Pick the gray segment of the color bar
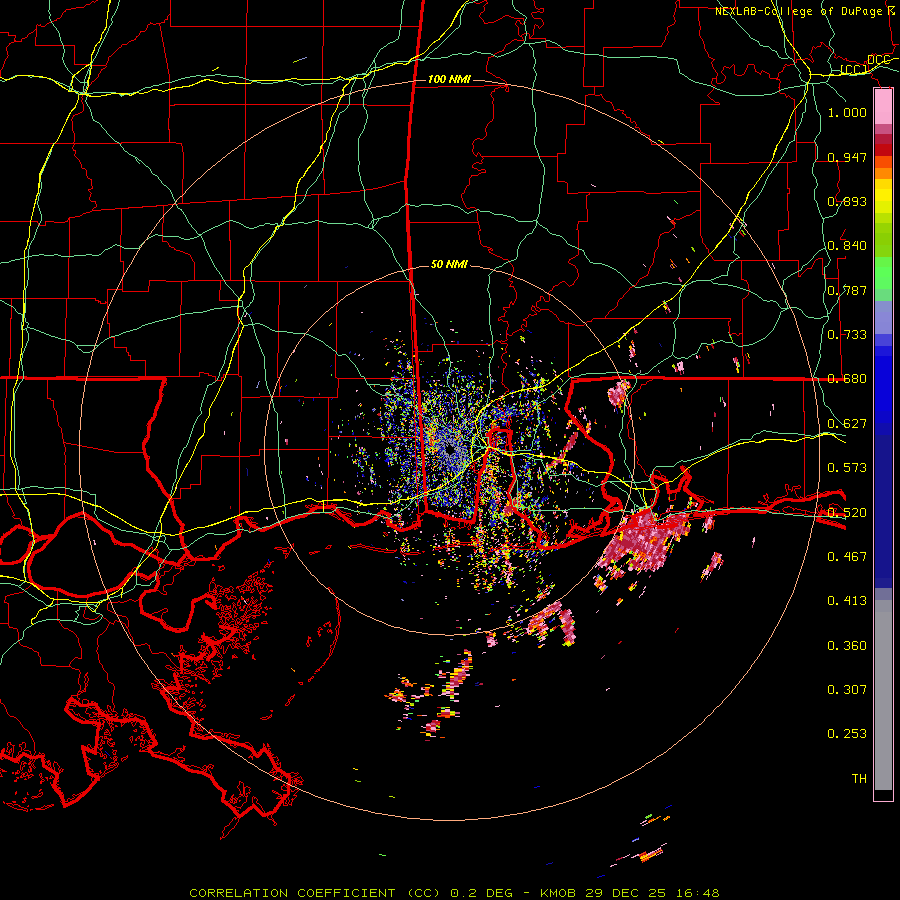This screenshot has width=900, height=900. coord(883,695)
